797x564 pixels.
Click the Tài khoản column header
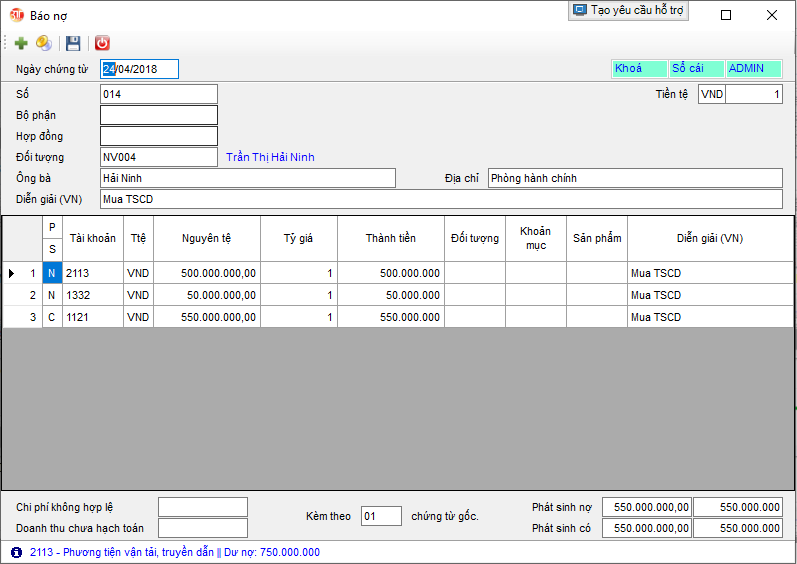pos(93,238)
